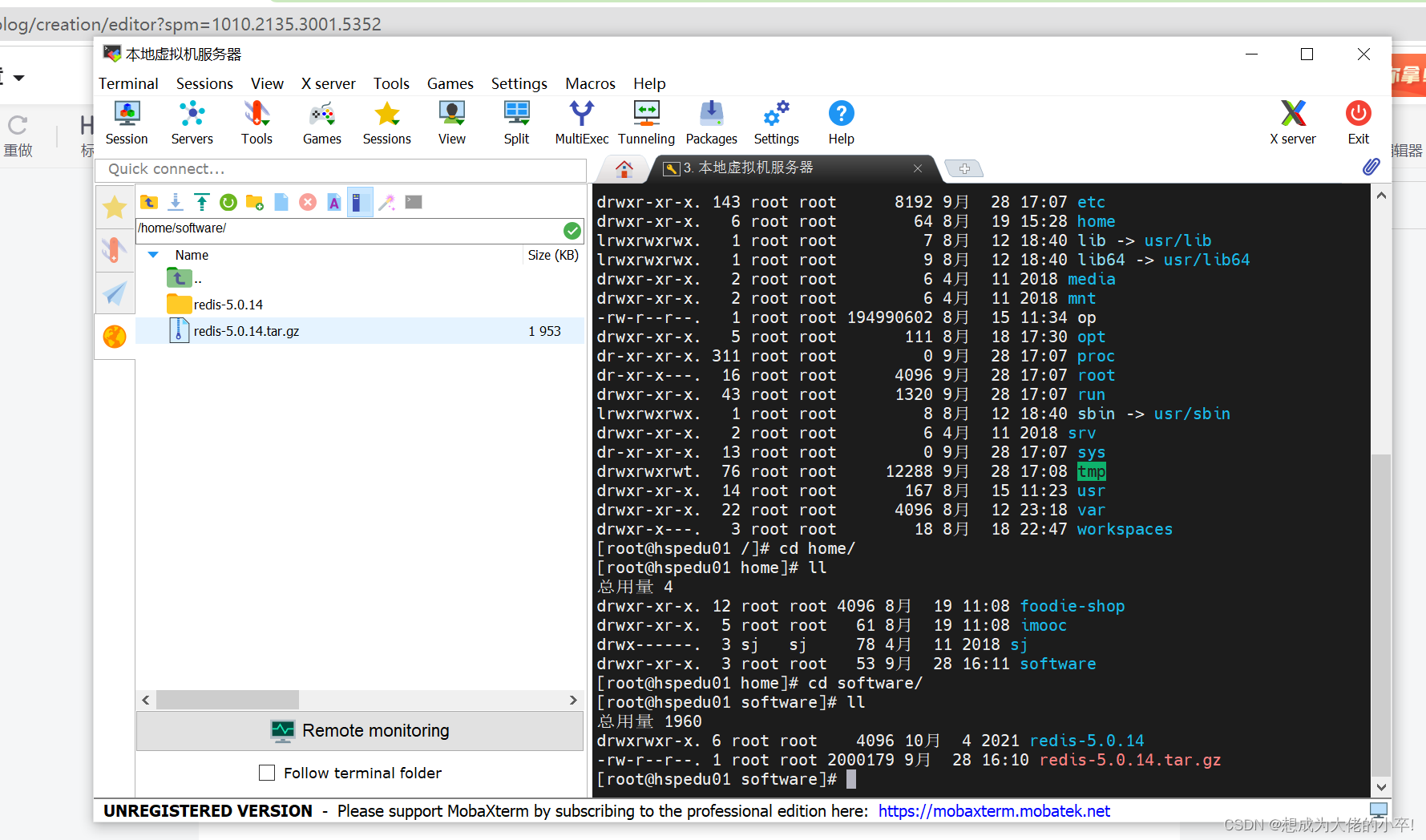The height and width of the screenshot is (840, 1426).
Task: Collapse the Name column tree arrow
Action: pyautogui.click(x=153, y=255)
